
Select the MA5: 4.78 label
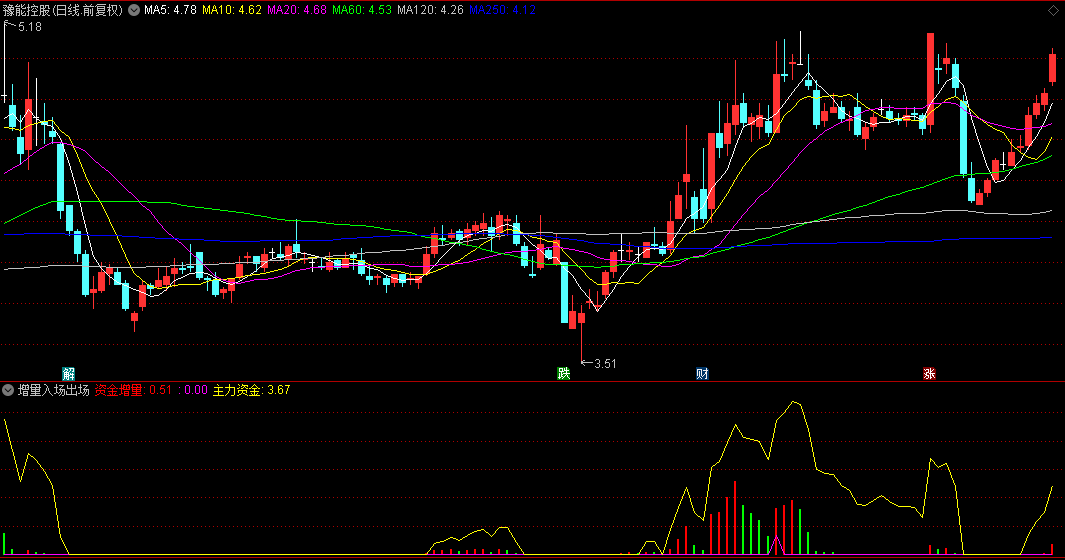(170, 10)
